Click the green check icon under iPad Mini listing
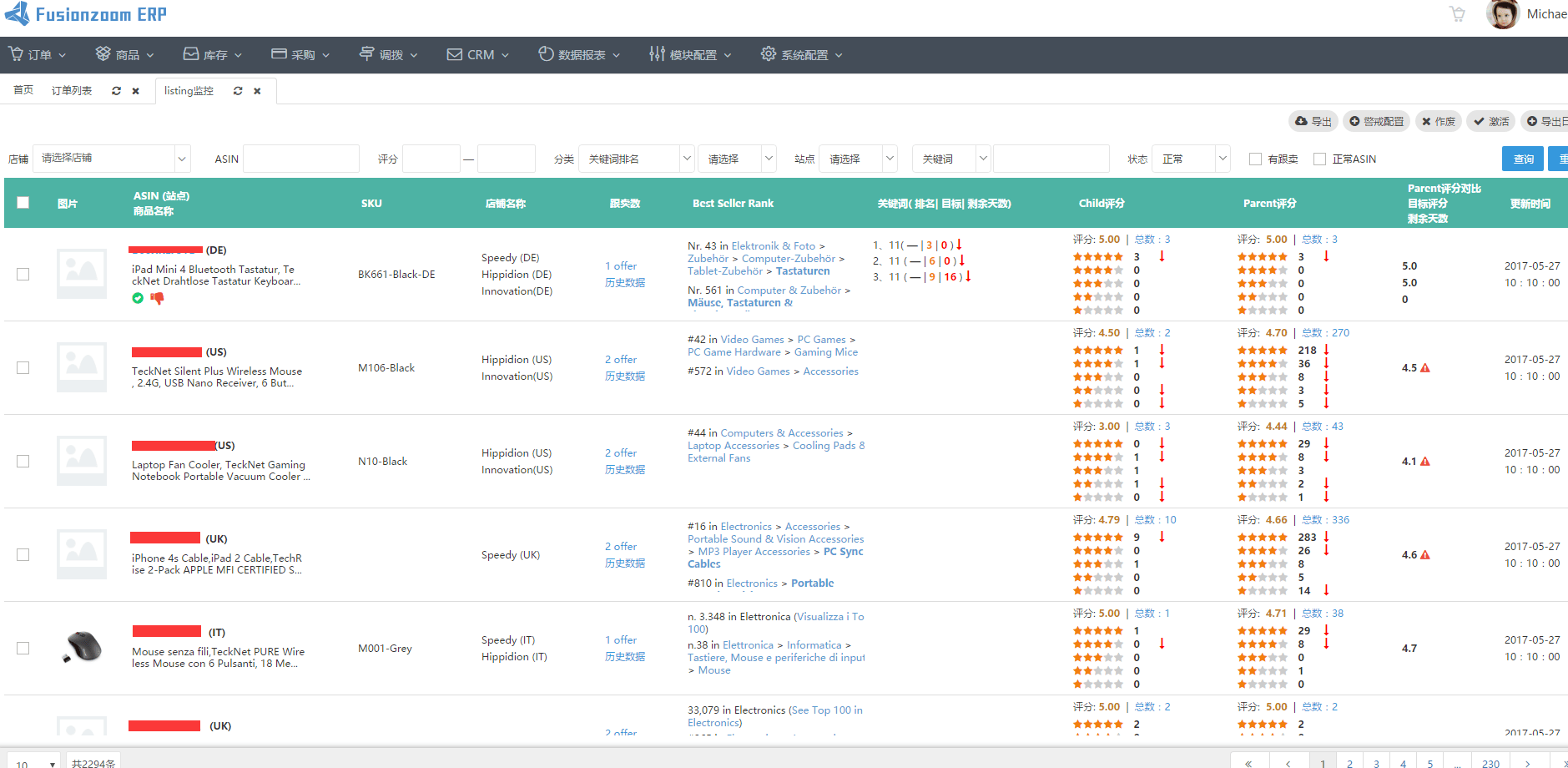 coord(138,298)
